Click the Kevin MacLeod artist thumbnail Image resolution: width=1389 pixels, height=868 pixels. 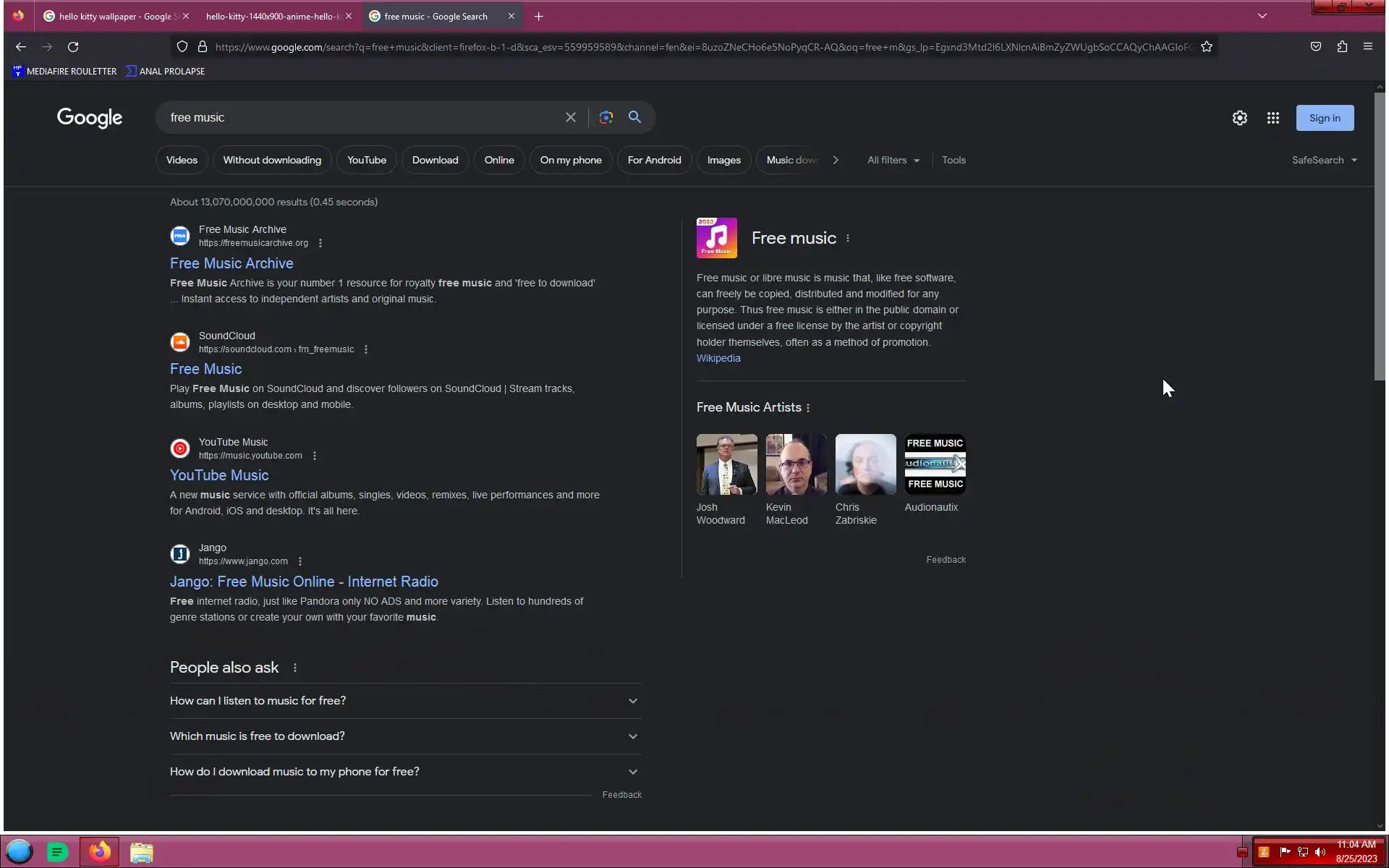[796, 464]
